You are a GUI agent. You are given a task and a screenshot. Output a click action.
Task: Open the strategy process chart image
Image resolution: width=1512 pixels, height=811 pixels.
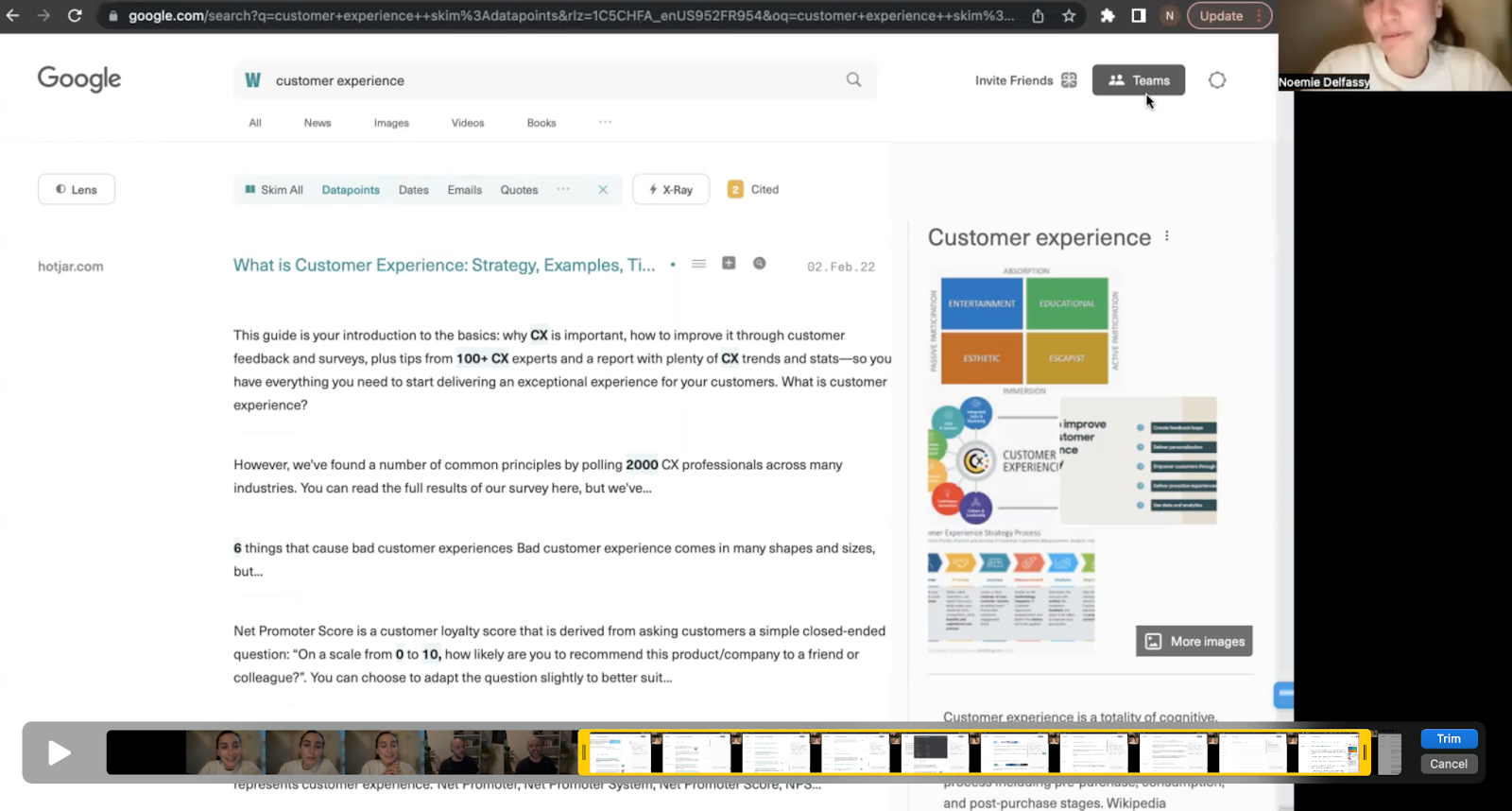tap(1011, 592)
